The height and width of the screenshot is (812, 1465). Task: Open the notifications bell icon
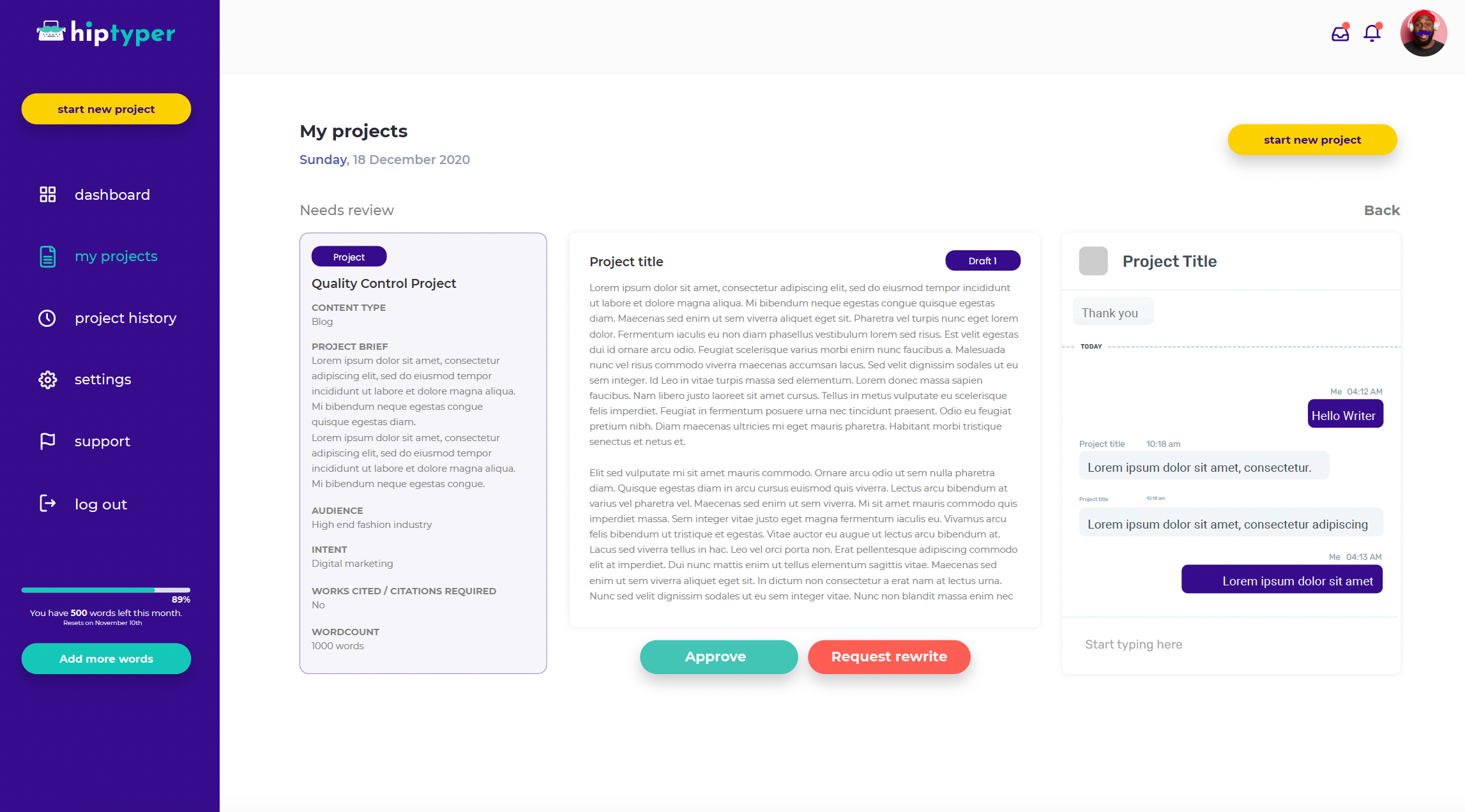(x=1372, y=33)
